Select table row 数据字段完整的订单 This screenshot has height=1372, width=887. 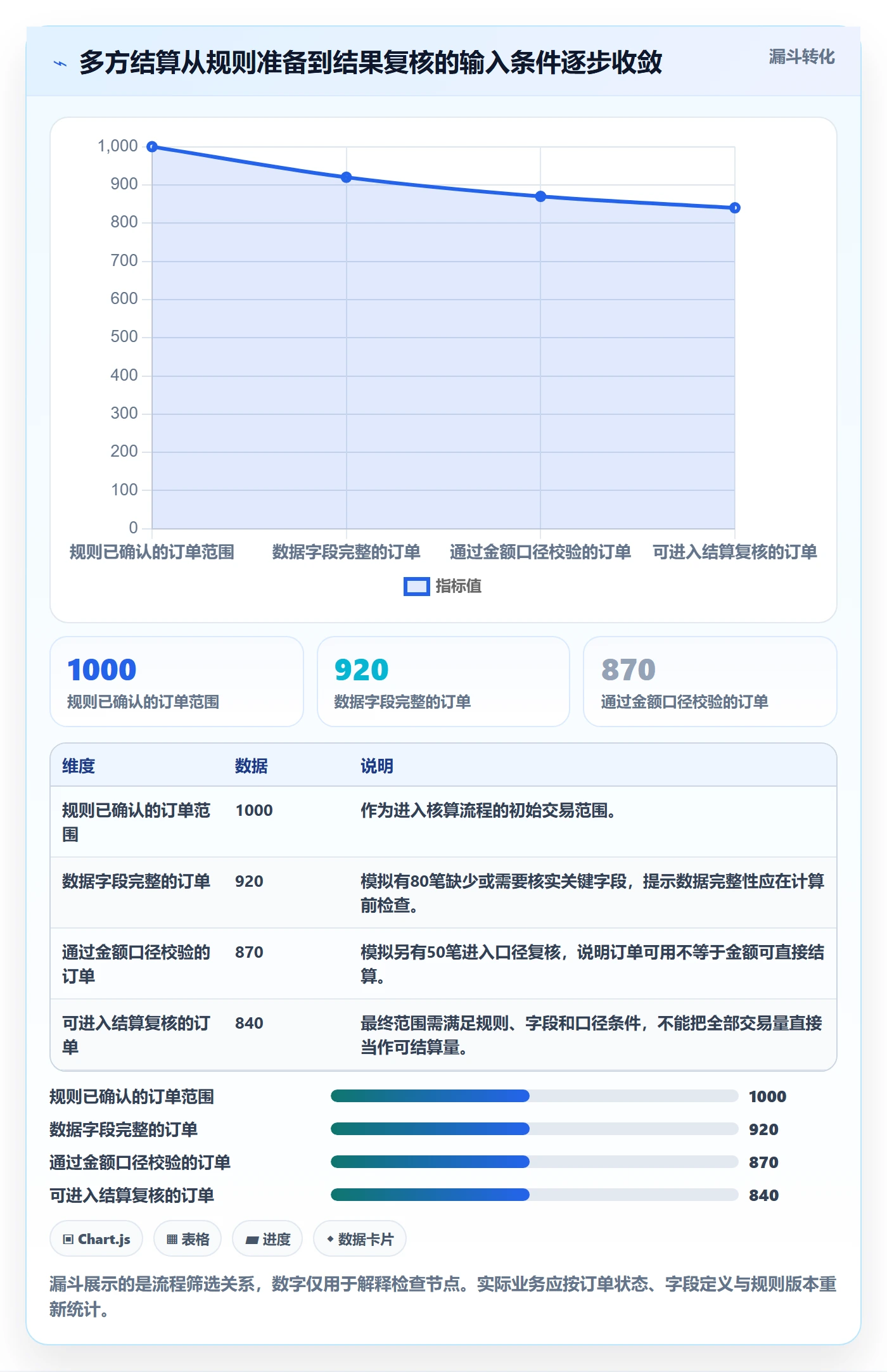click(x=443, y=893)
